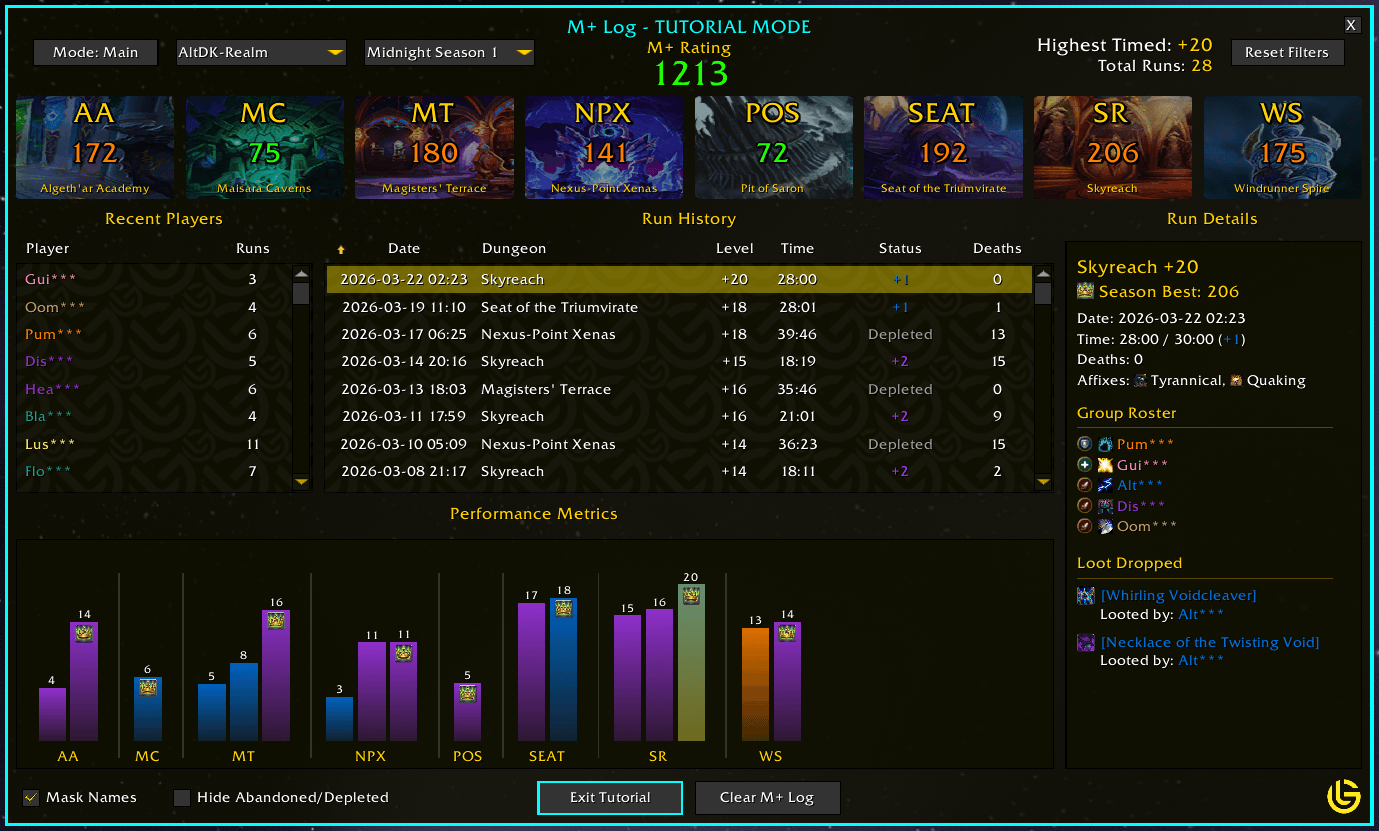Click the crown icon on the AA +14 bar

84,633
